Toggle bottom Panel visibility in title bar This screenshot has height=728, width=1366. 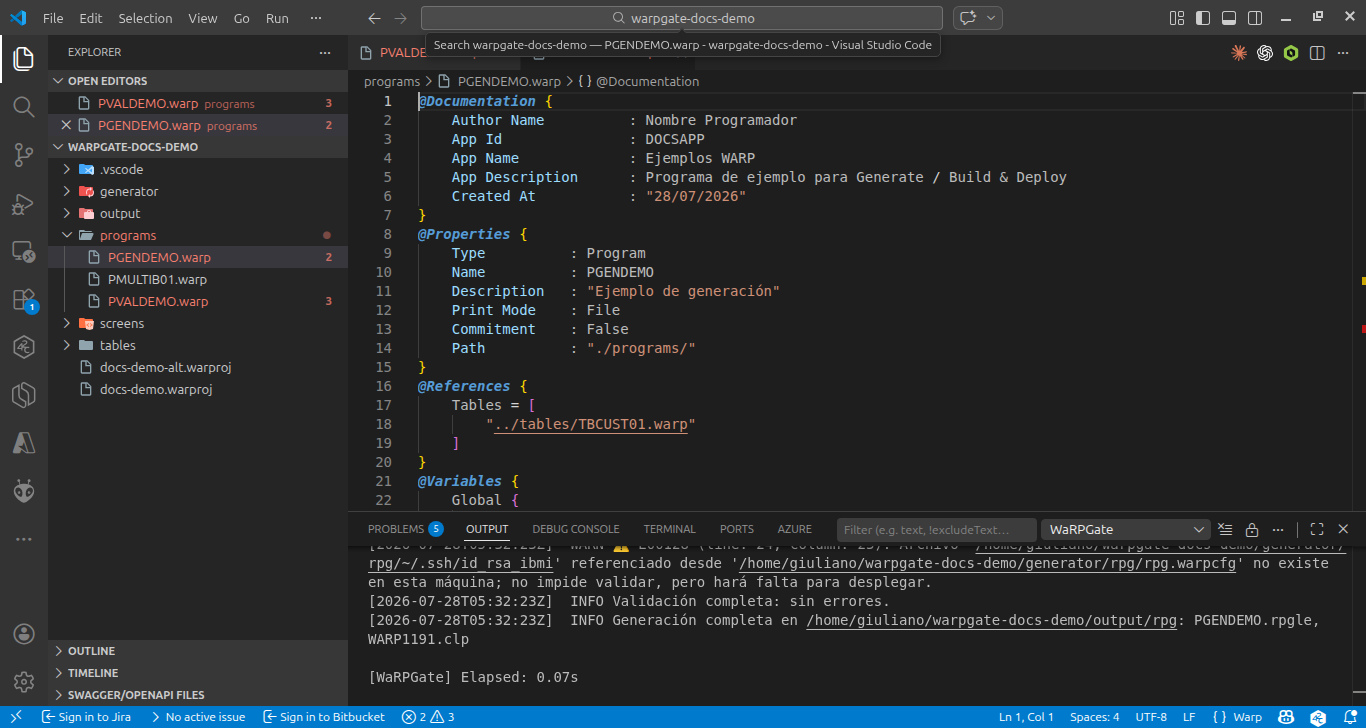(1229, 18)
